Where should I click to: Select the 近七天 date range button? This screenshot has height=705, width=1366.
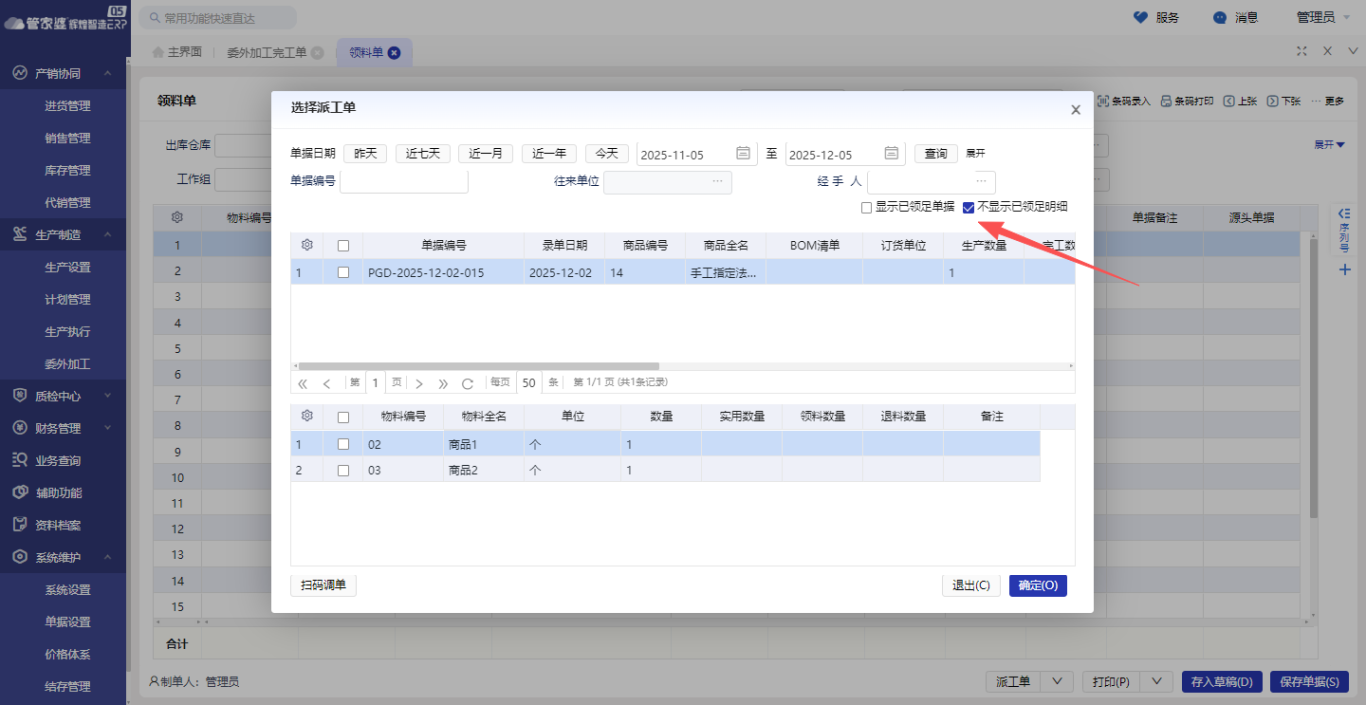422,153
